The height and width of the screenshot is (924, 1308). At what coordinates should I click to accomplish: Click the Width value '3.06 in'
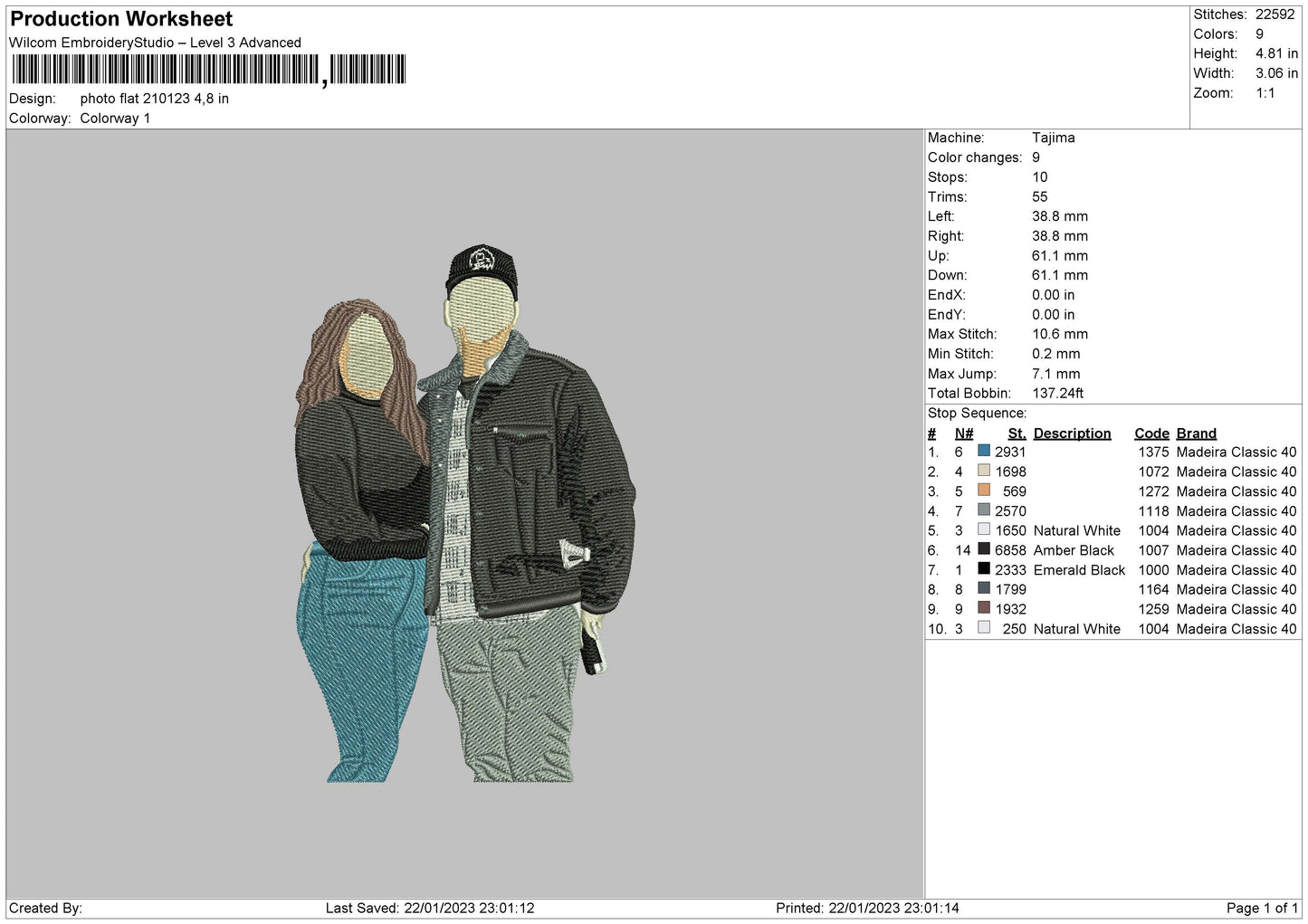[1276, 73]
